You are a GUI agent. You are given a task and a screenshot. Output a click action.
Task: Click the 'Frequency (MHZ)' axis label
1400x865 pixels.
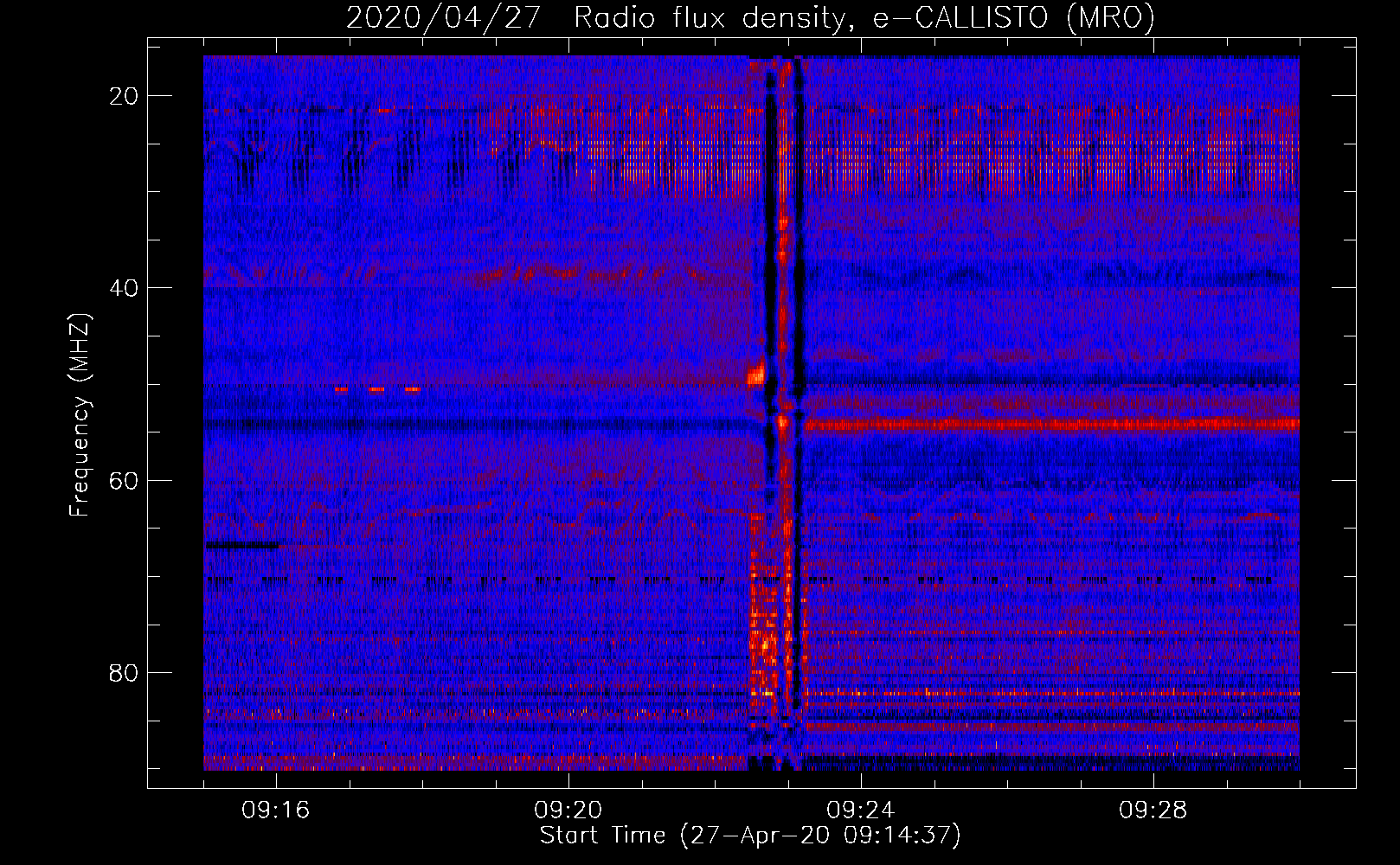[80, 416]
